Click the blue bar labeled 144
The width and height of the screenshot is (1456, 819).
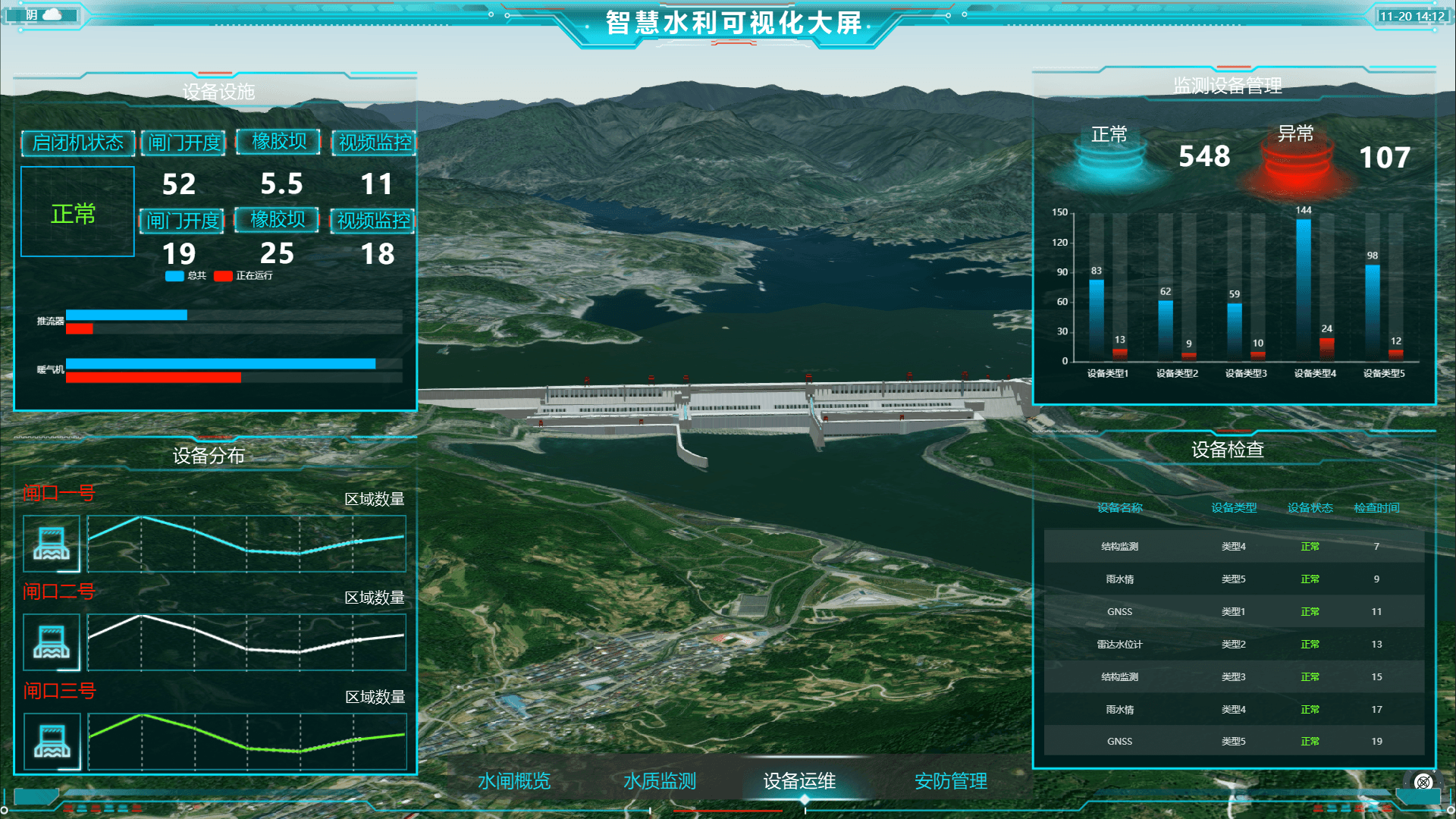pos(1304,289)
